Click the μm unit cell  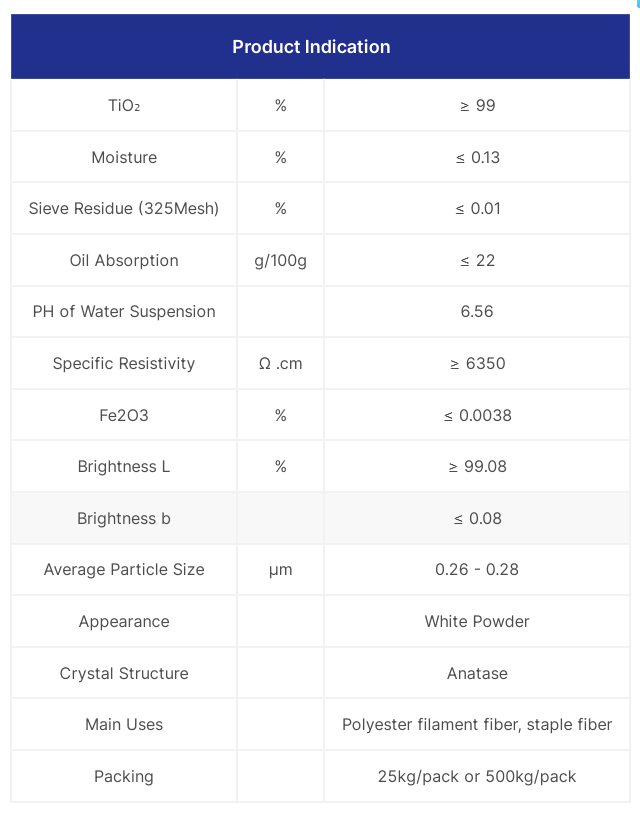(x=280, y=569)
